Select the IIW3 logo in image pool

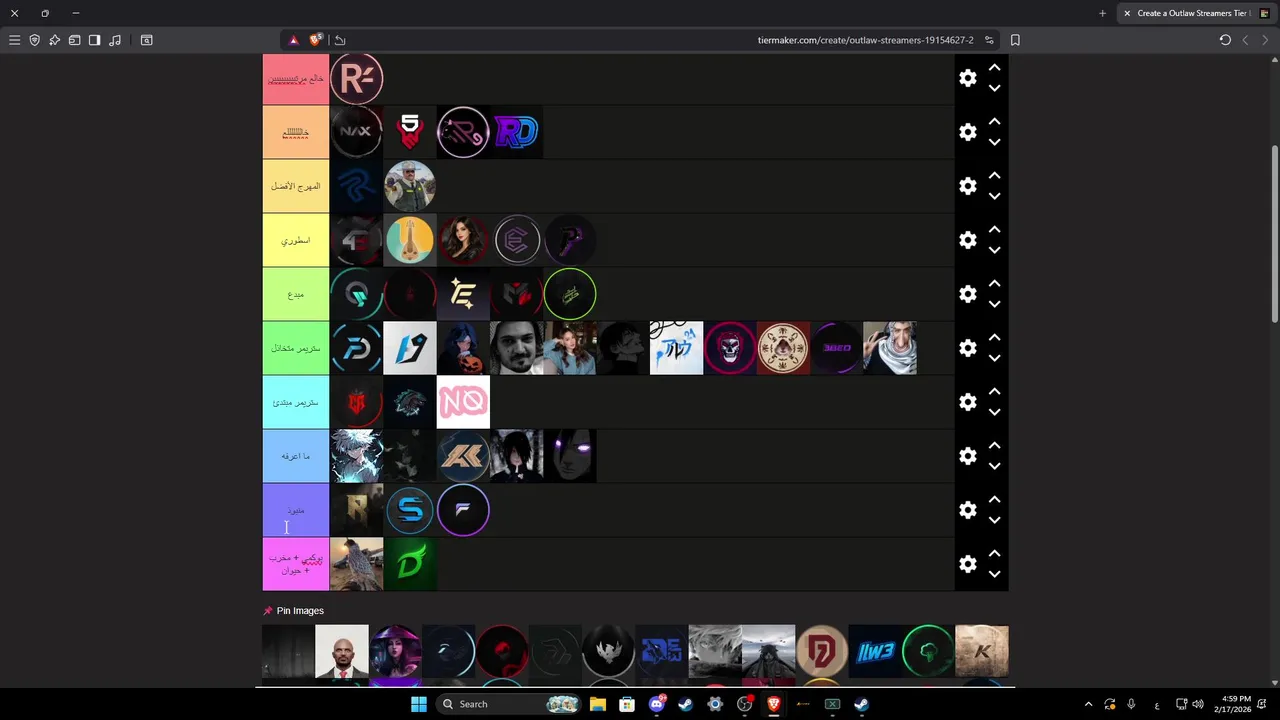click(875, 651)
